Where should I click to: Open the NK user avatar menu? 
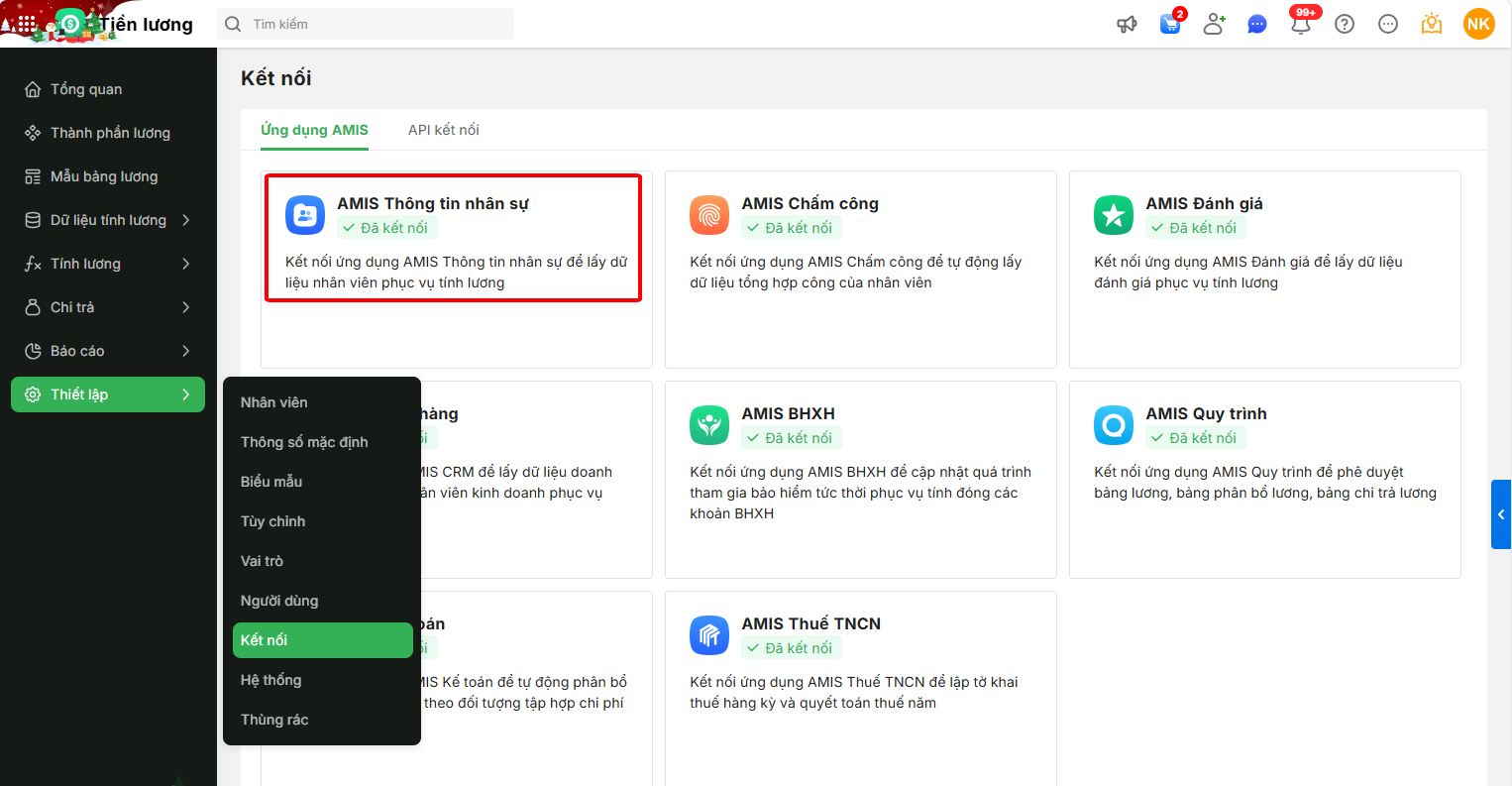pos(1478,24)
